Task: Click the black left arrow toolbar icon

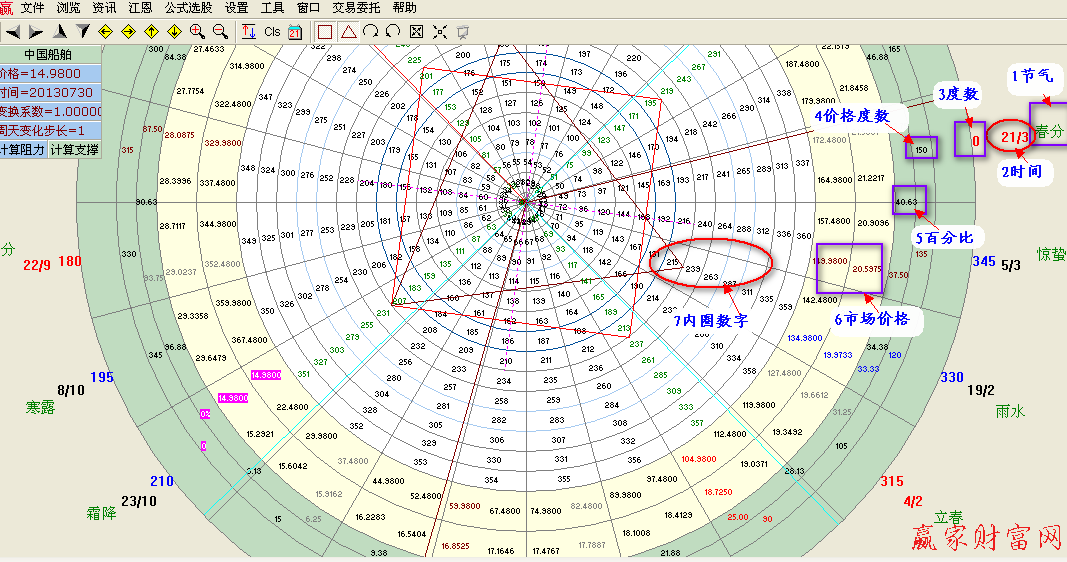Action: 13,32
